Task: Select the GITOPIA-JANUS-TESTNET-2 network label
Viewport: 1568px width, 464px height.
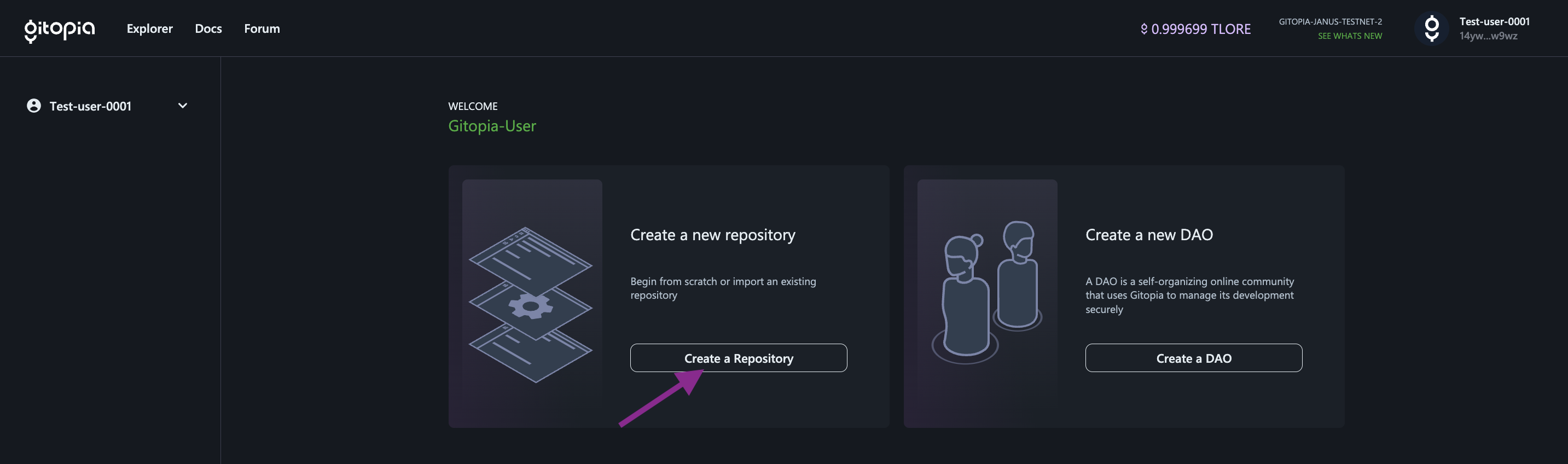Action: (1330, 21)
